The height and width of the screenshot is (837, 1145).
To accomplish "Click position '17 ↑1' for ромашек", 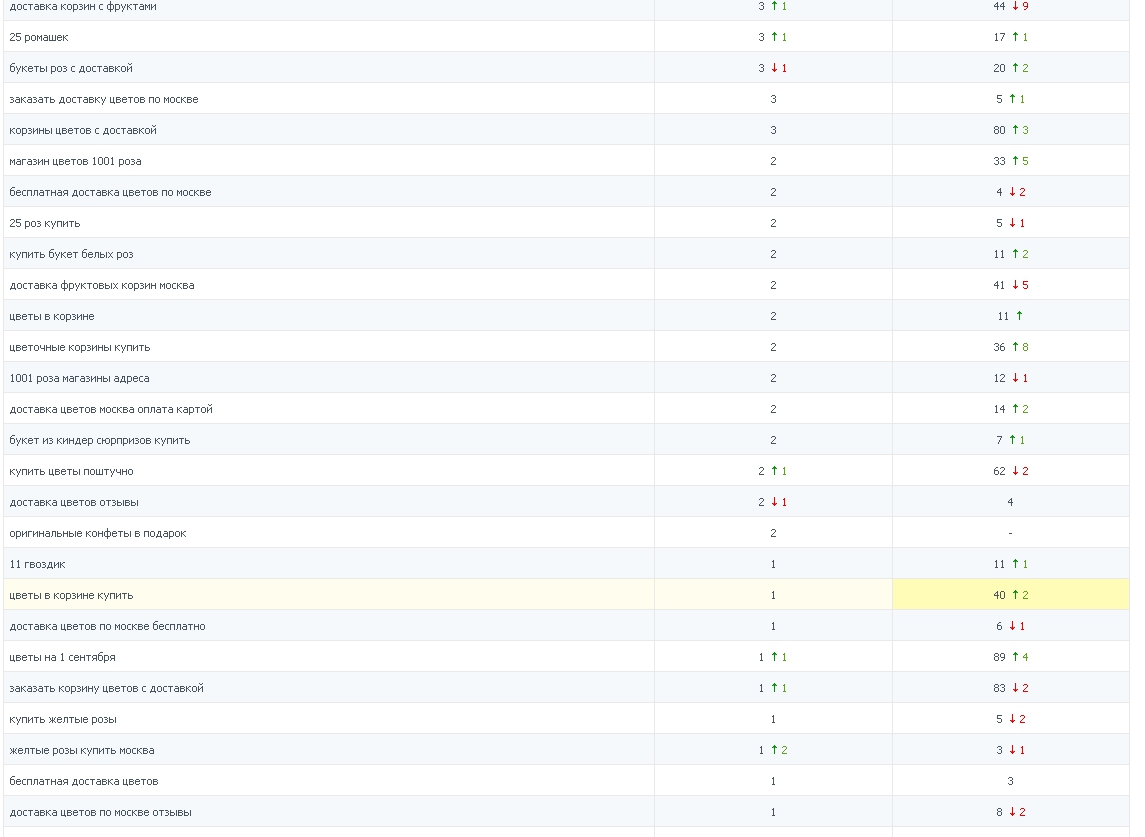I will tap(1011, 37).
